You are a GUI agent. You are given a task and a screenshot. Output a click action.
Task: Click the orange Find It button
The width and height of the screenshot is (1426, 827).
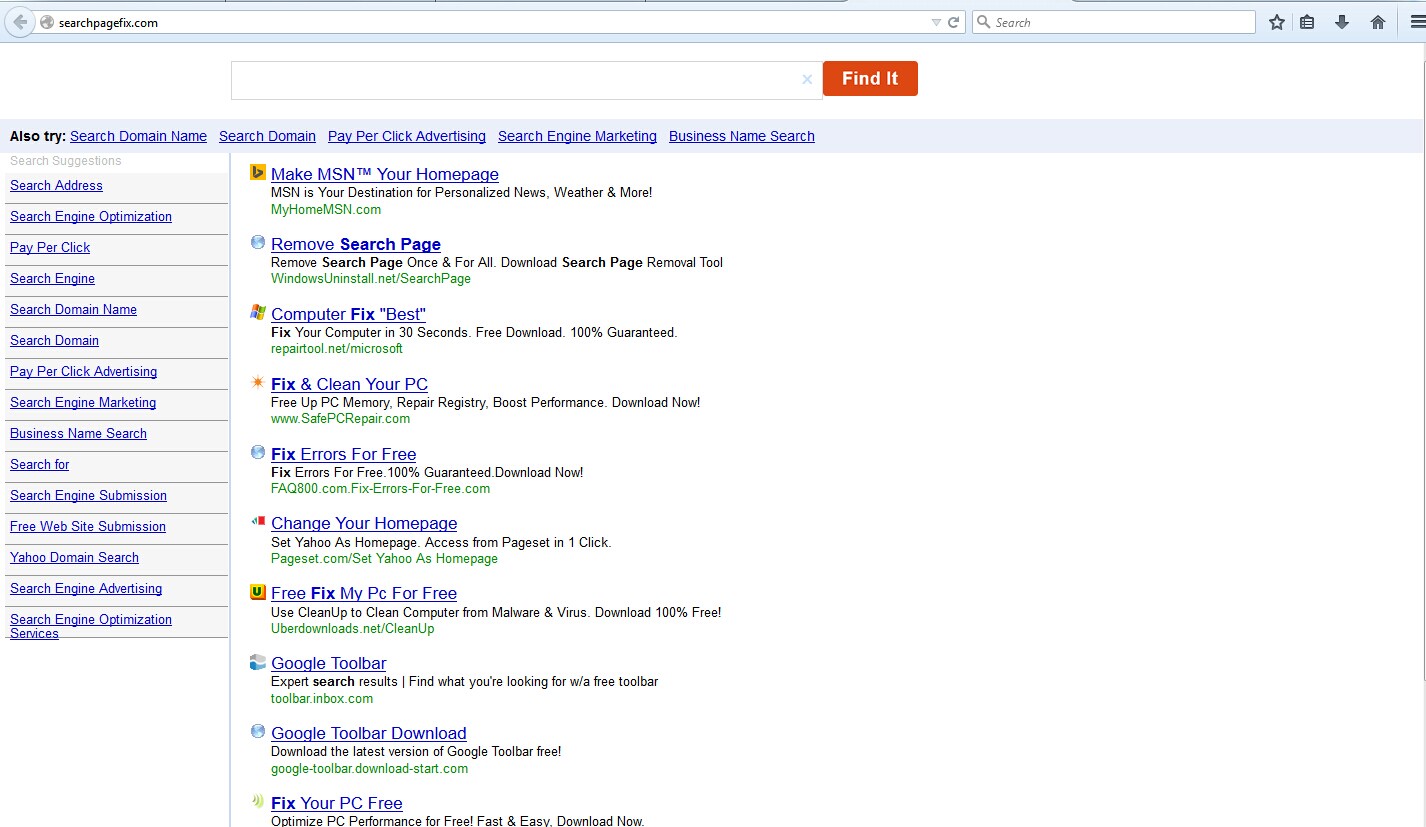870,79
